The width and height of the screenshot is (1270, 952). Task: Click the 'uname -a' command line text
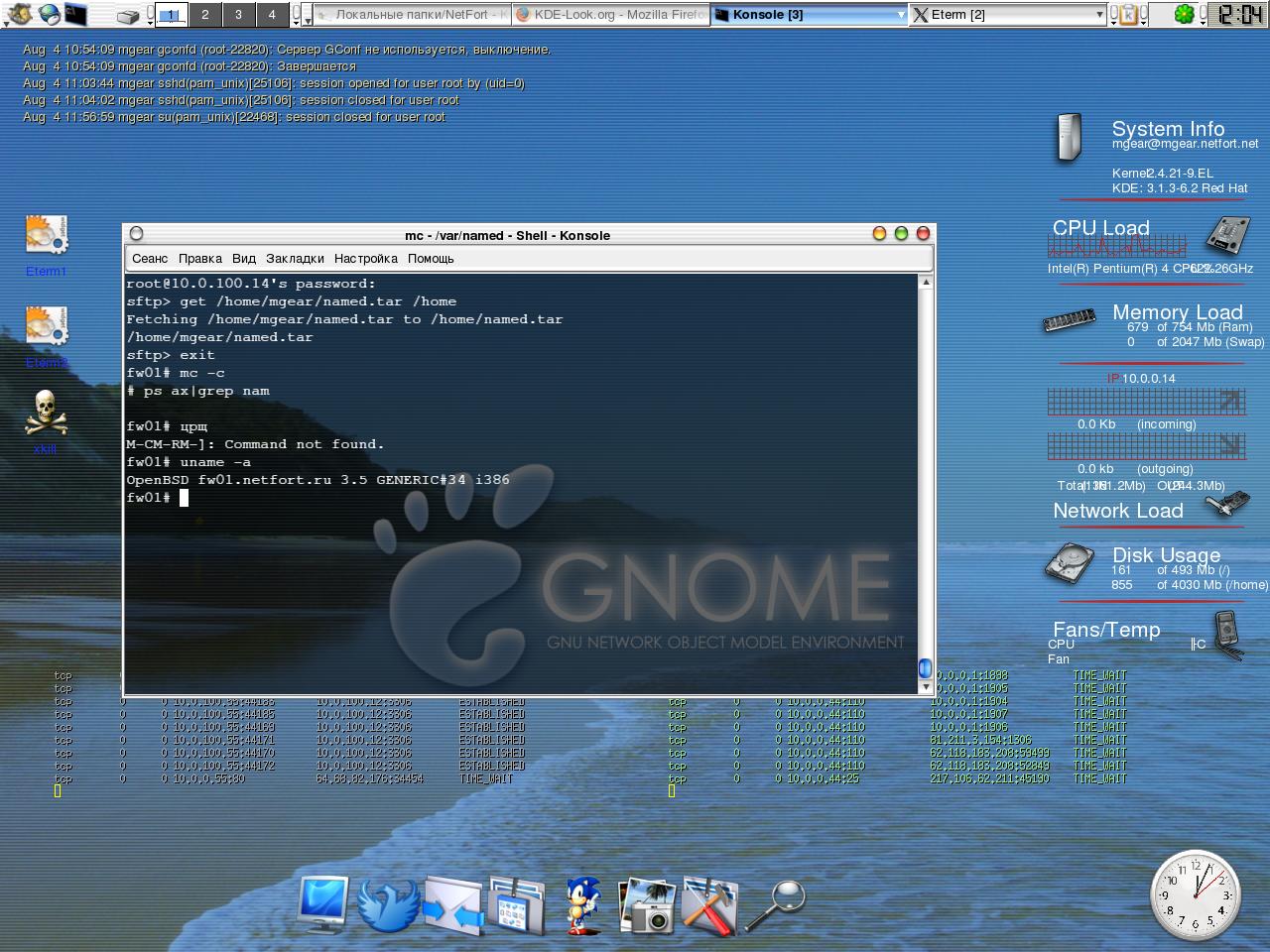215,462
